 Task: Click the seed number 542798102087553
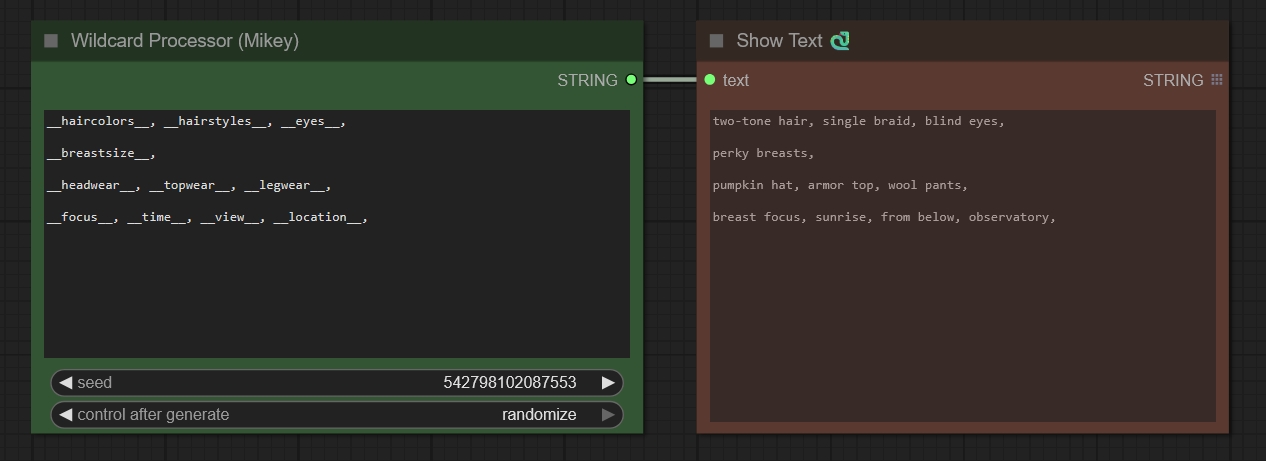click(510, 383)
